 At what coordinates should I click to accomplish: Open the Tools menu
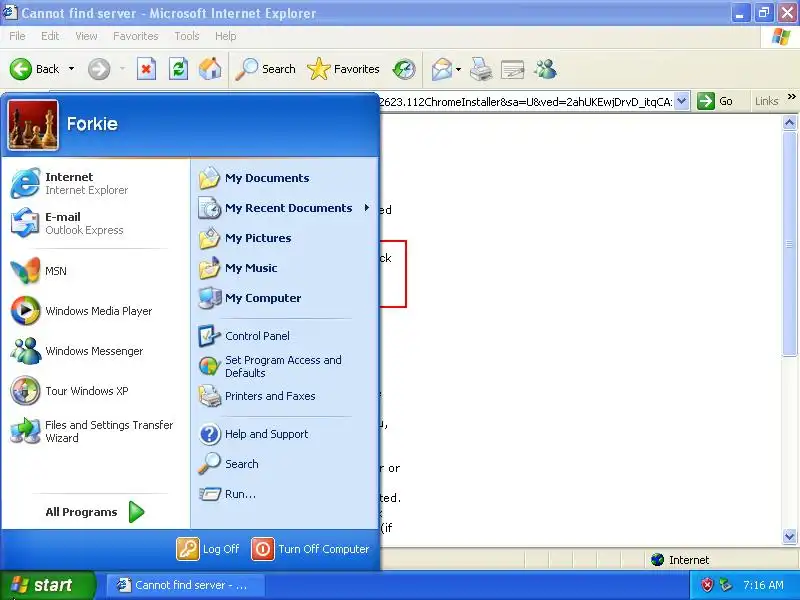[187, 36]
